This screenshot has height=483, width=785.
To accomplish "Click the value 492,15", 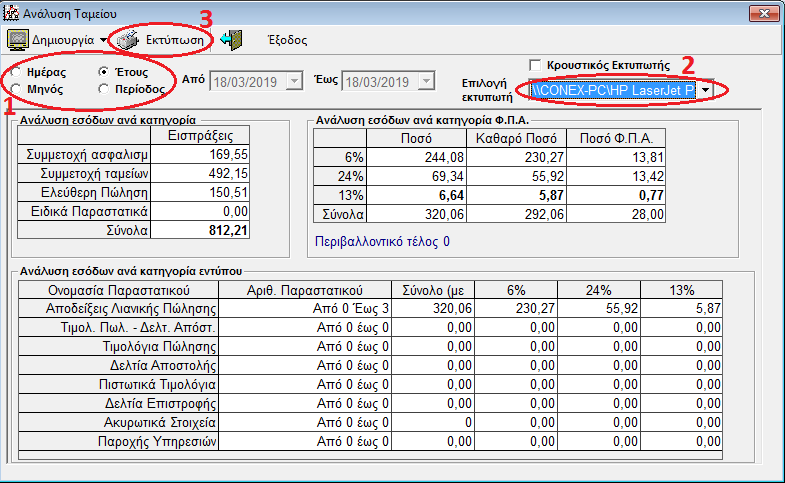I will point(228,173).
